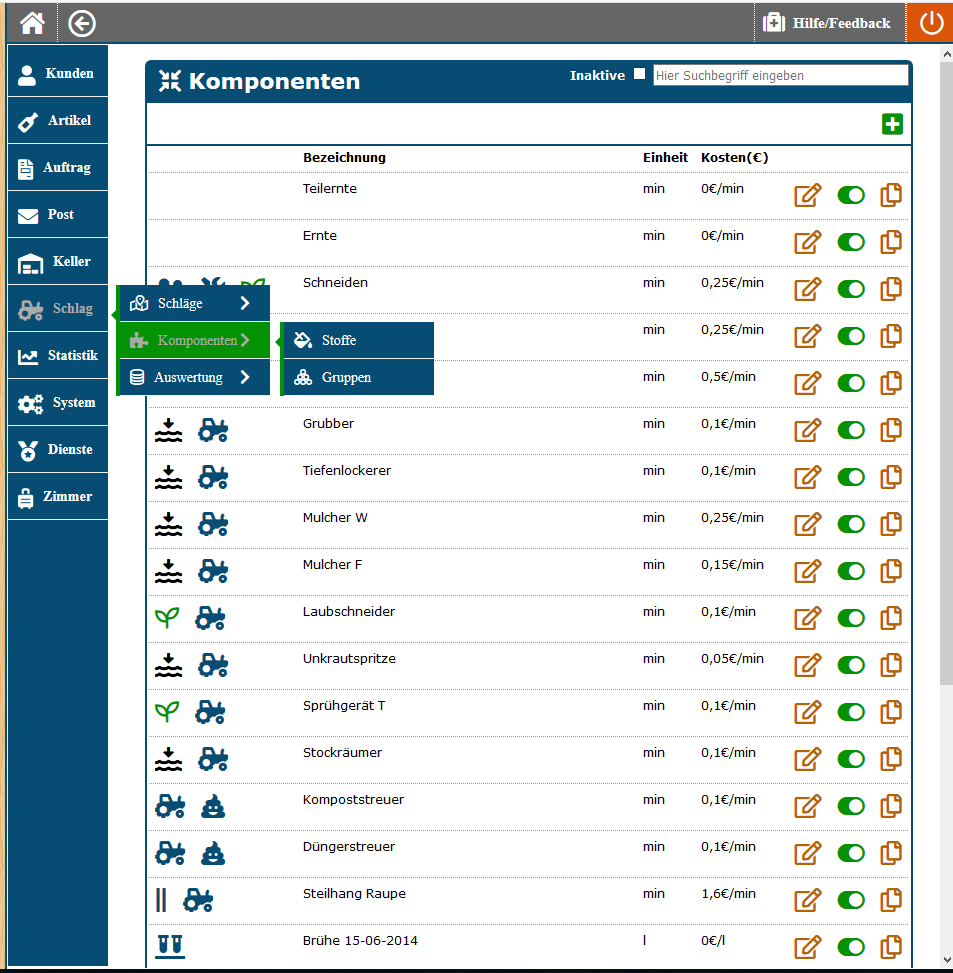Edit the Teilernte component

[807, 196]
